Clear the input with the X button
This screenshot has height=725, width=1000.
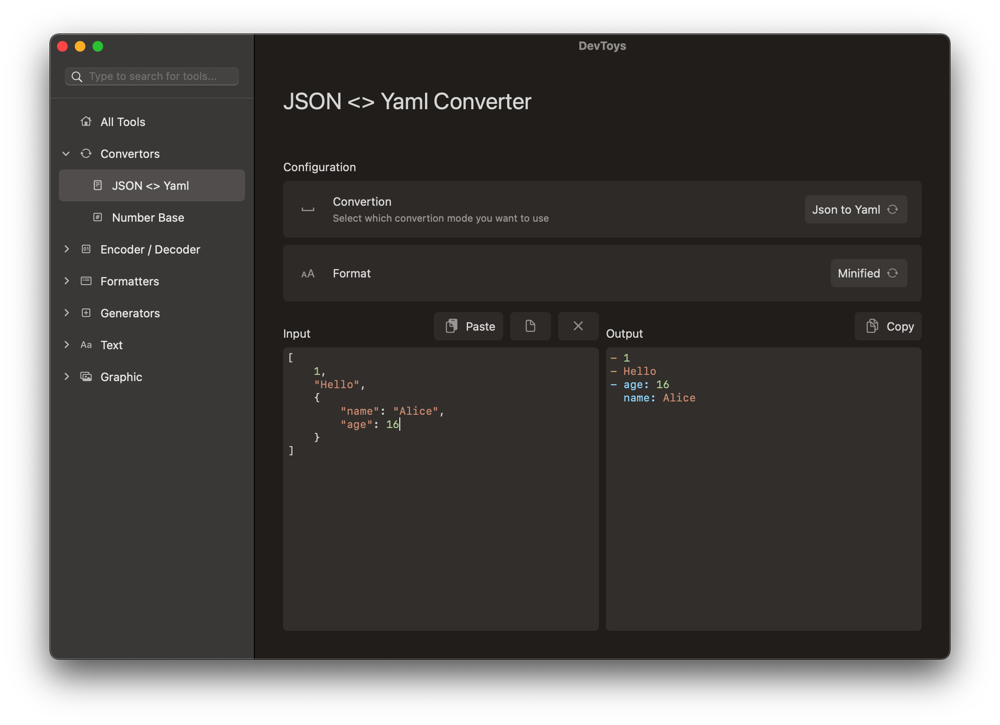pyautogui.click(x=578, y=326)
